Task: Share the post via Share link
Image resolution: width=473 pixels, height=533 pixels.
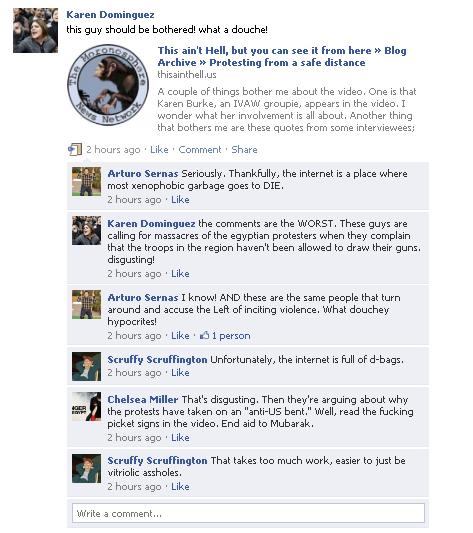Action: click(244, 150)
